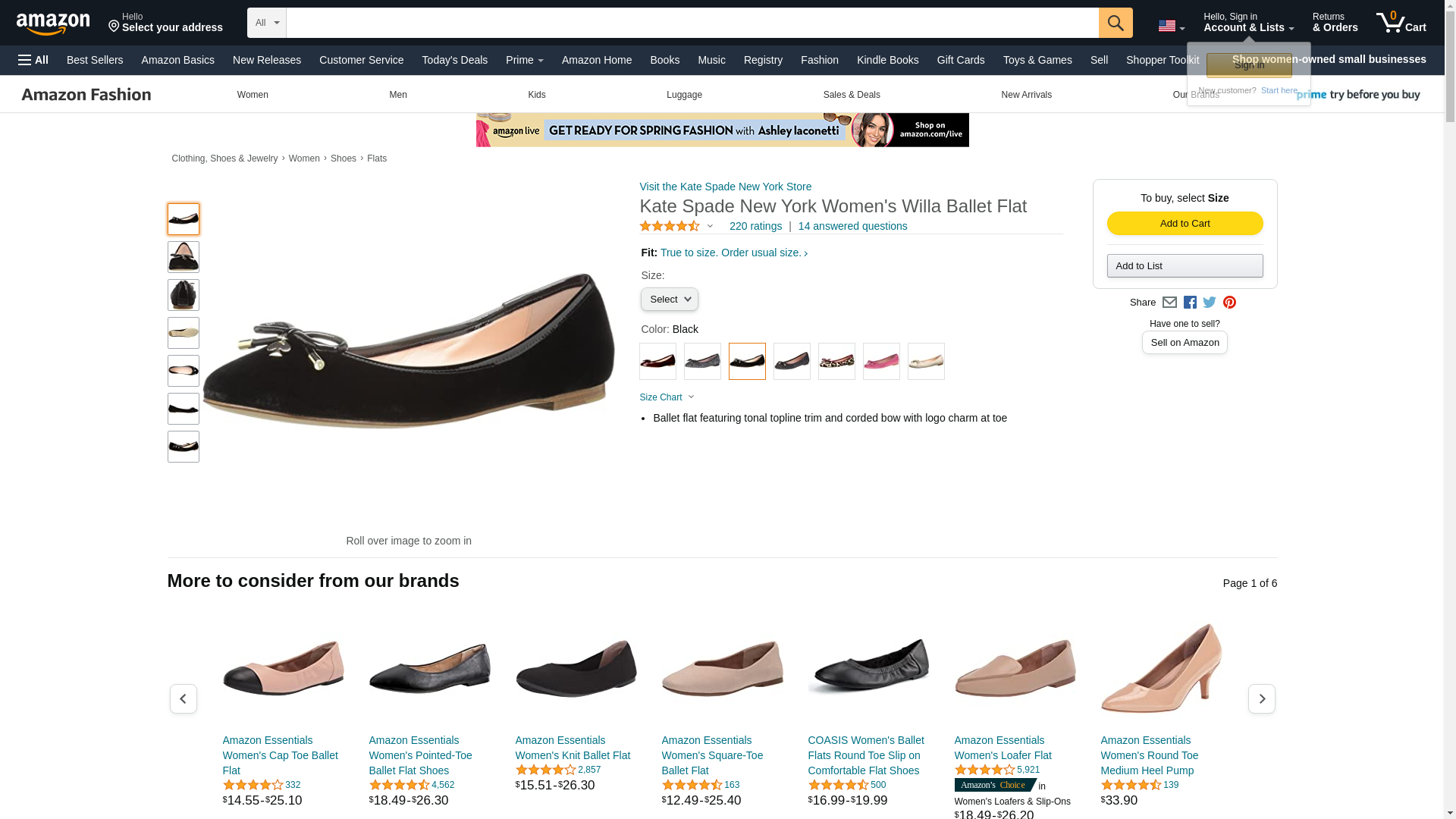Open the cart icon
This screenshot has height=819, width=1456.
(1401, 23)
